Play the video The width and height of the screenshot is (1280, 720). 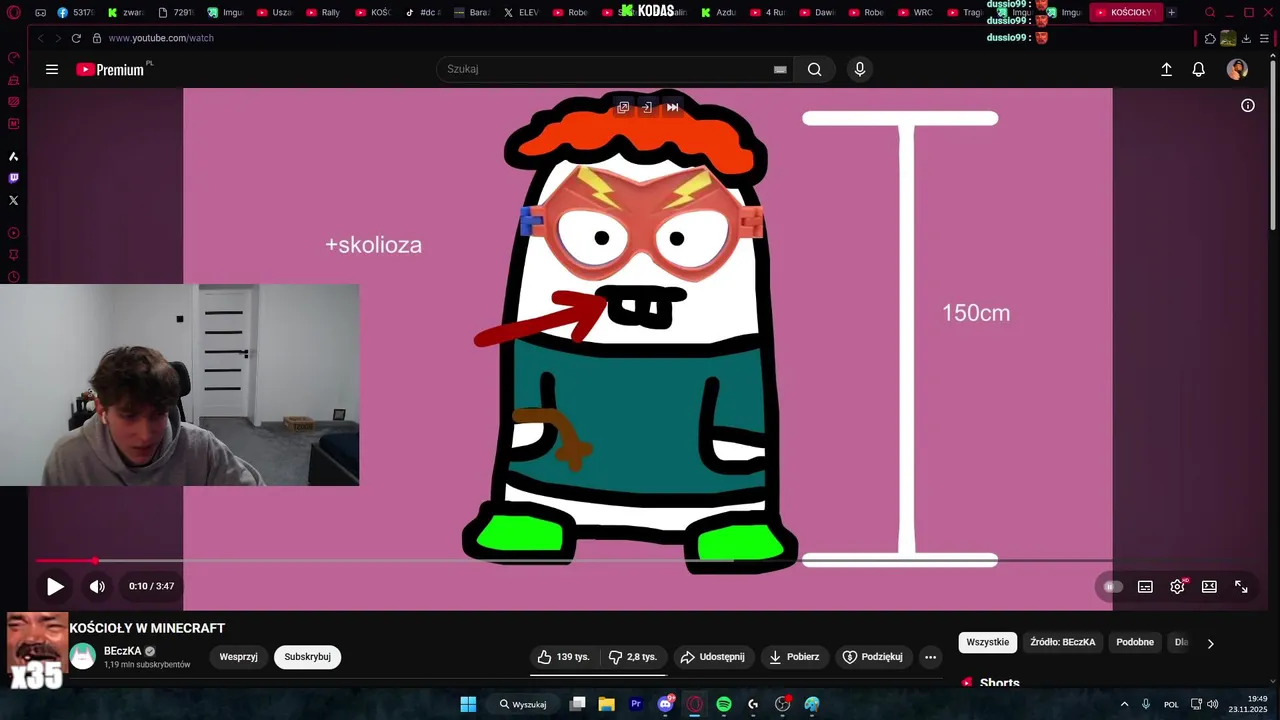55,587
